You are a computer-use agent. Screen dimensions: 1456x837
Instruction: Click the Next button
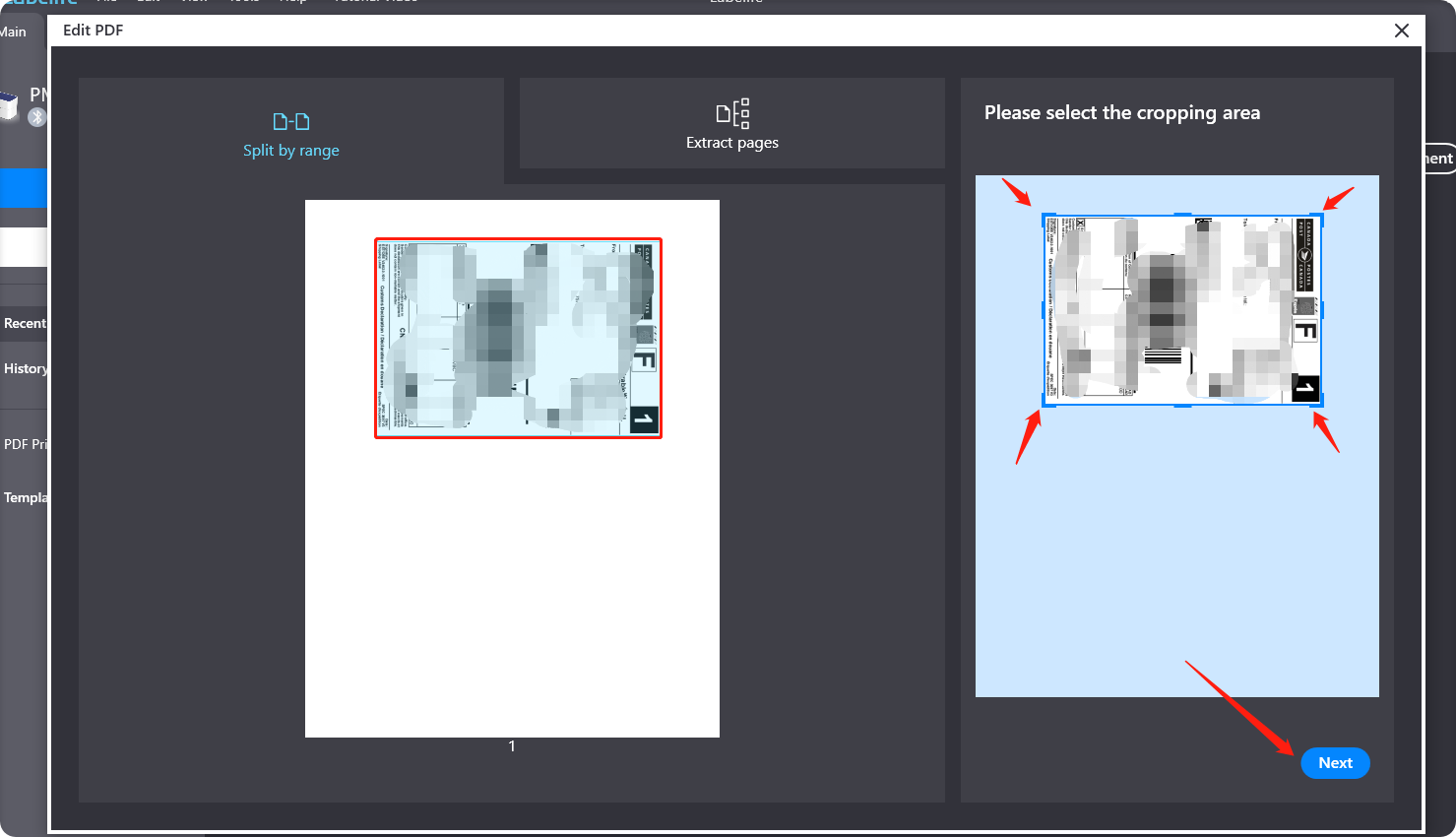[1335, 763]
